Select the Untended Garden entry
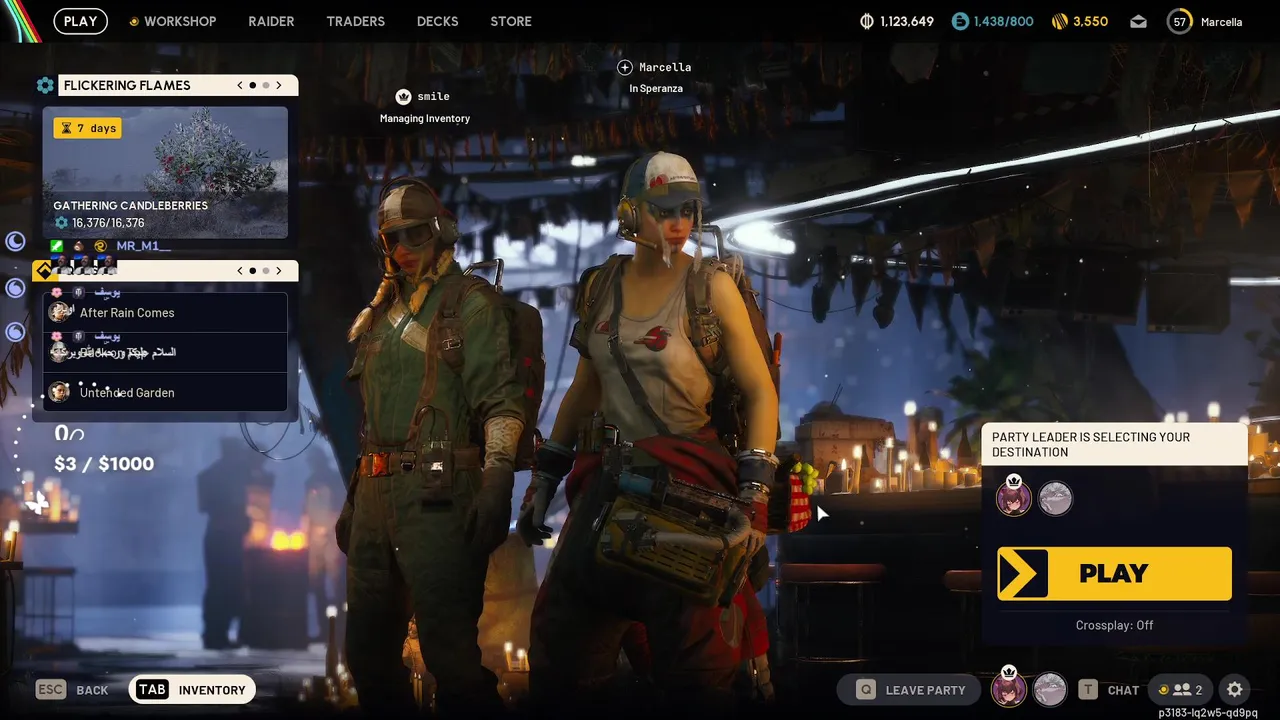This screenshot has width=1280, height=720. (x=165, y=392)
